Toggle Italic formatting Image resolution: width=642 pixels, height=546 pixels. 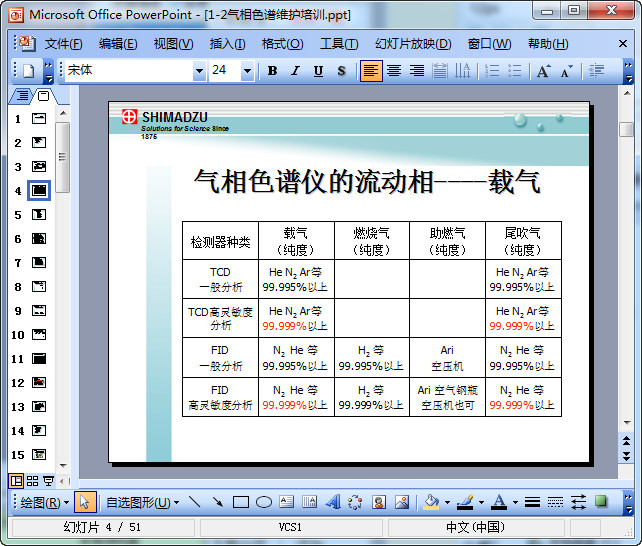click(x=295, y=71)
